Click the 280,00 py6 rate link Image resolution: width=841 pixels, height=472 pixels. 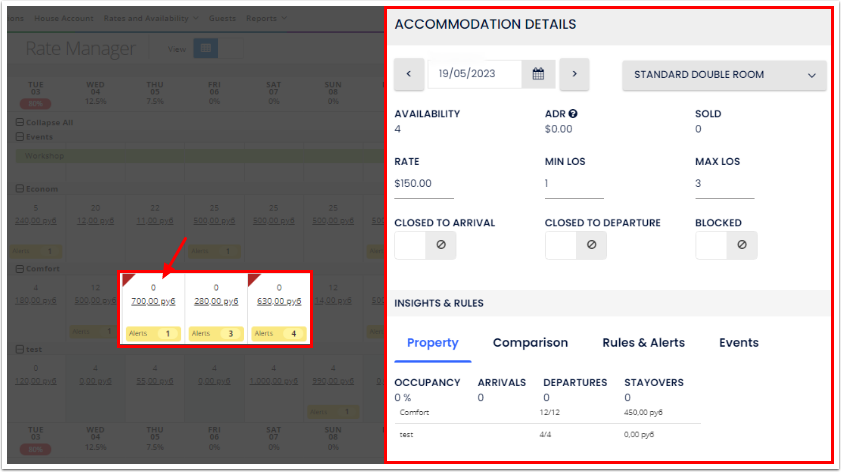[x=215, y=301]
